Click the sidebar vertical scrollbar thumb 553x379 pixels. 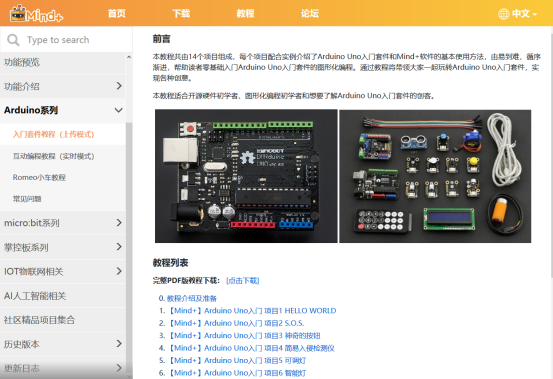pos(129,247)
